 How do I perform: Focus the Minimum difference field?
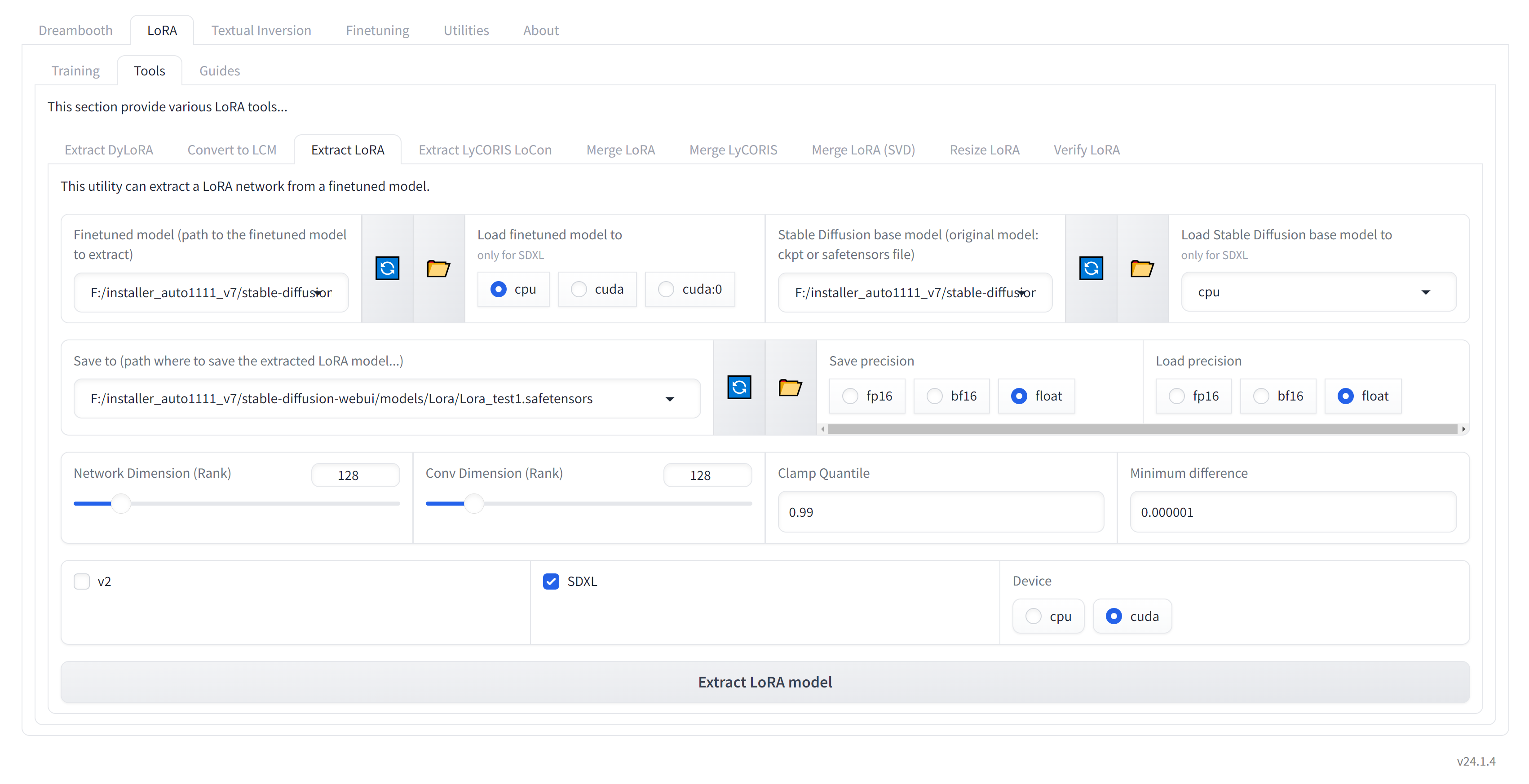[x=1293, y=512]
